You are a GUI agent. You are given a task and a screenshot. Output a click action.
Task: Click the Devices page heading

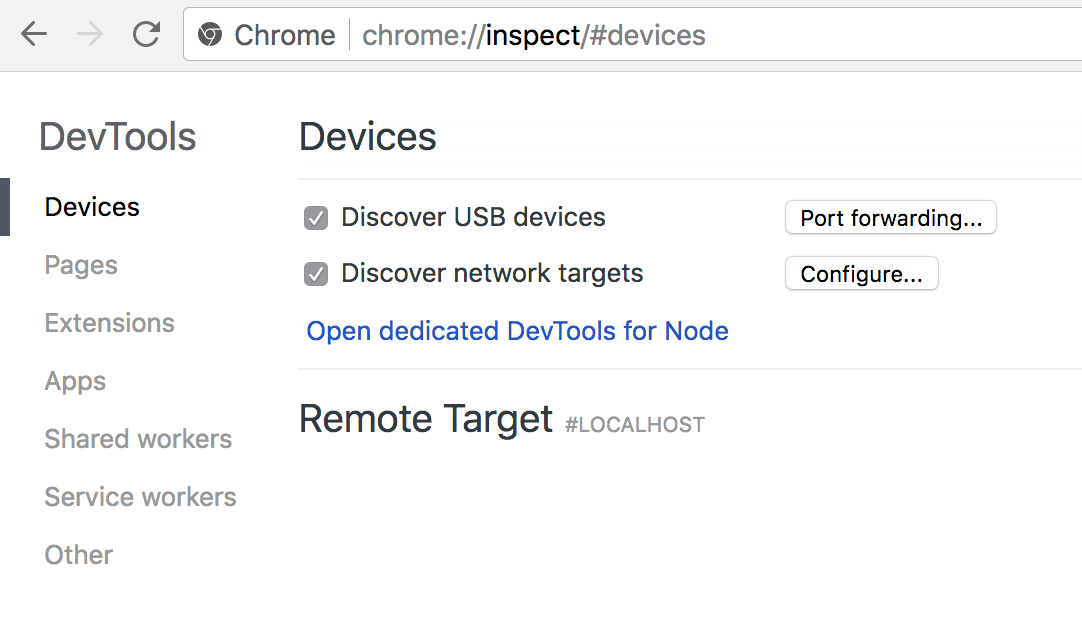tap(367, 137)
